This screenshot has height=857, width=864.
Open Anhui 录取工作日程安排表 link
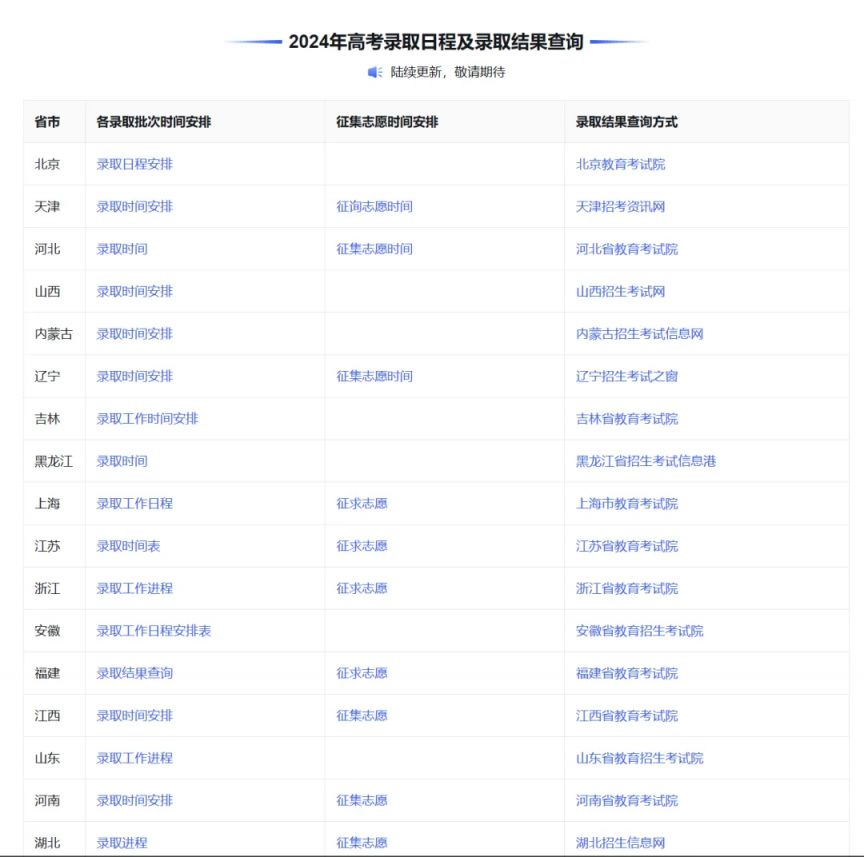click(x=154, y=631)
